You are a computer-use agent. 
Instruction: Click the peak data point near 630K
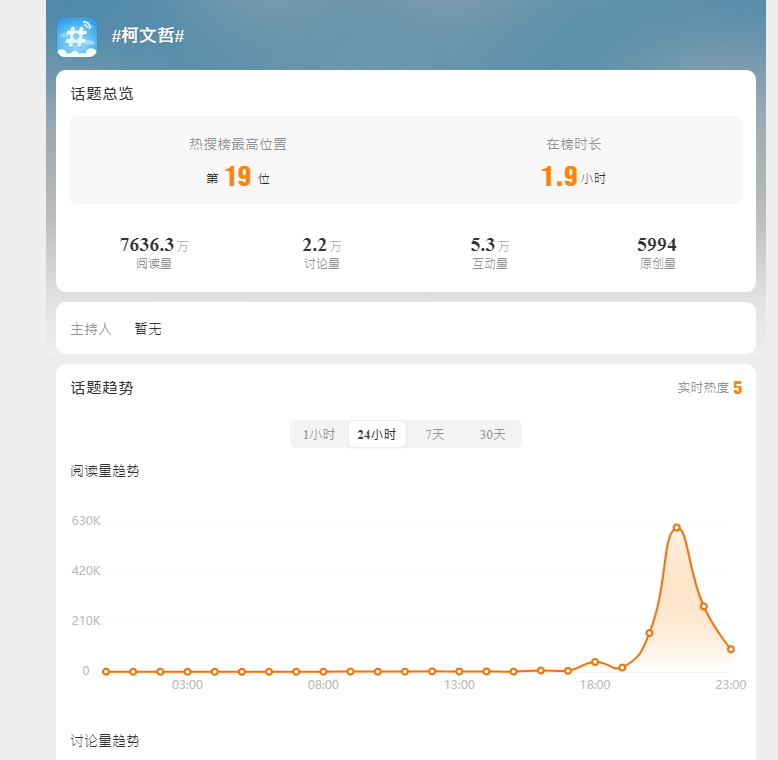676,527
